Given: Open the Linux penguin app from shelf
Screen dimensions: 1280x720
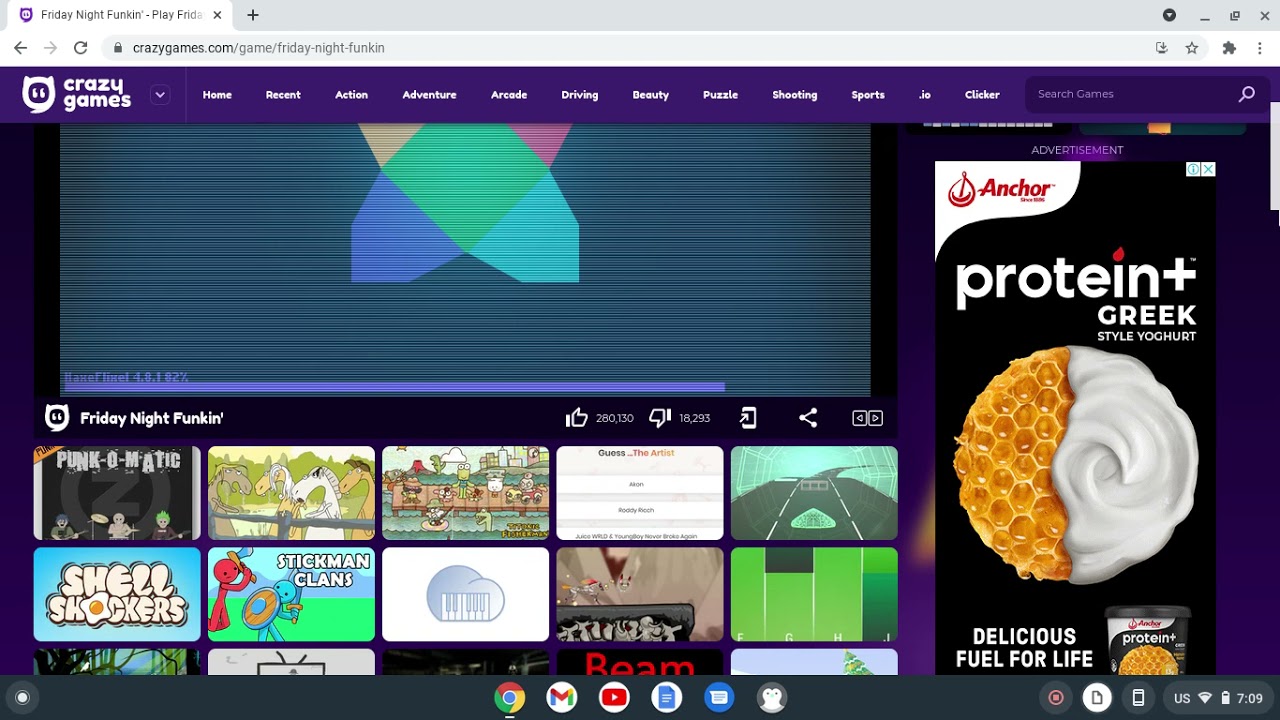Looking at the screenshot, I should click(x=772, y=698).
